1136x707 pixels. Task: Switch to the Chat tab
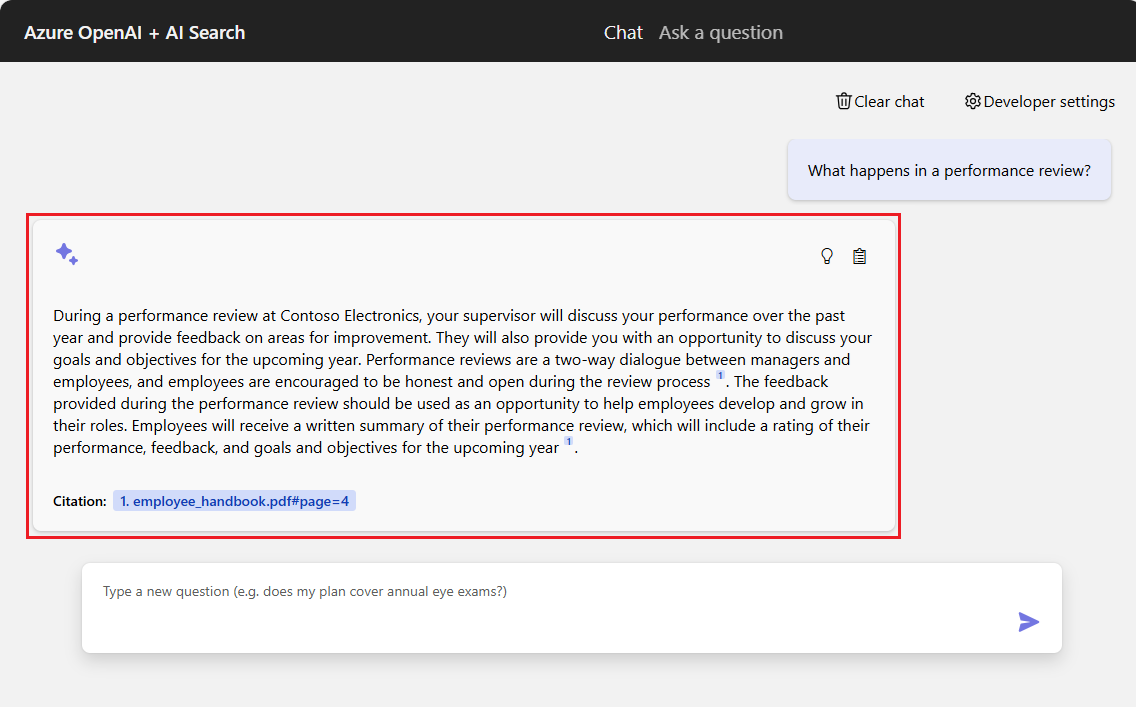[623, 32]
